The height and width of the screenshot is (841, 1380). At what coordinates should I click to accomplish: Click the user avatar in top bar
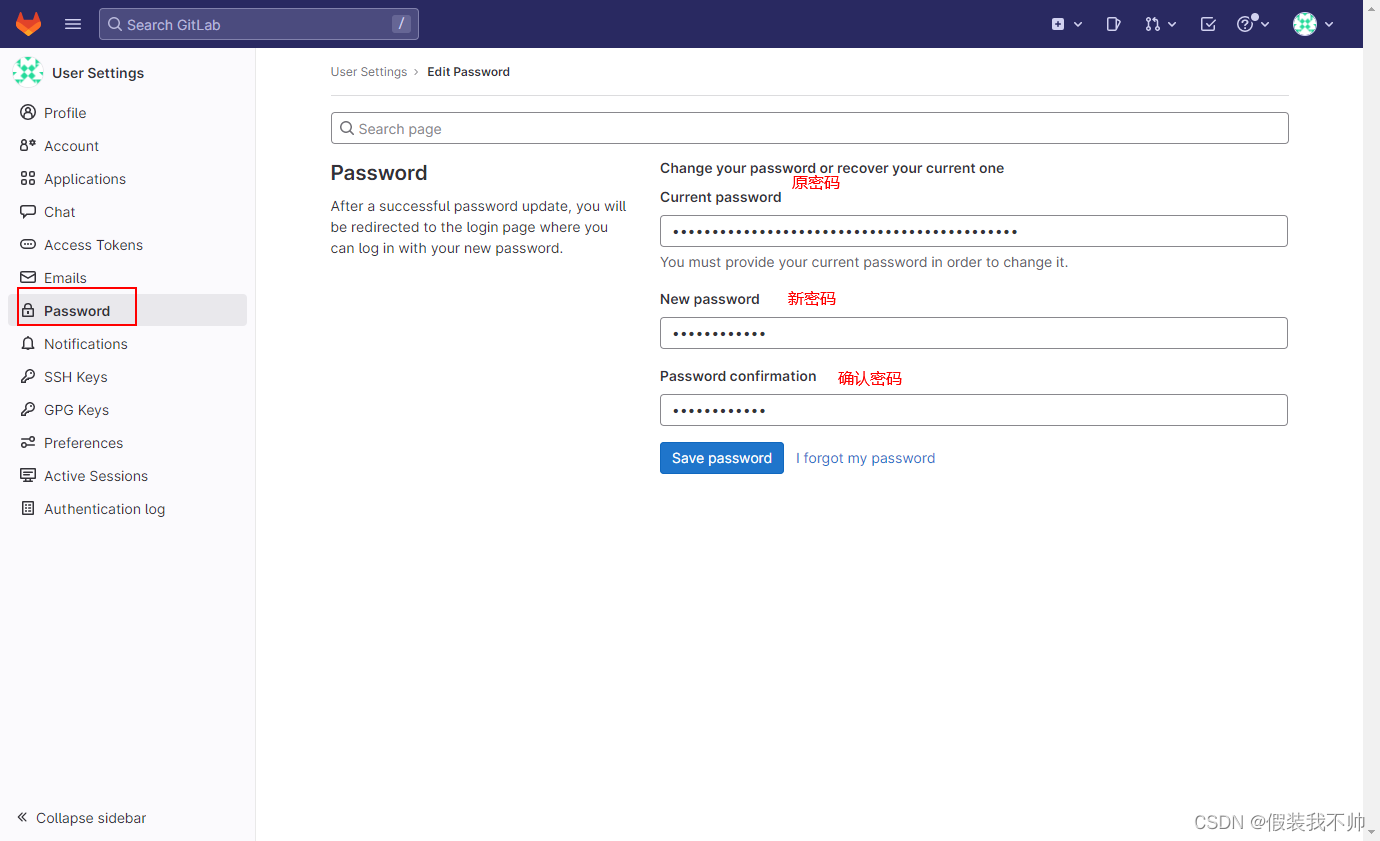(1305, 24)
